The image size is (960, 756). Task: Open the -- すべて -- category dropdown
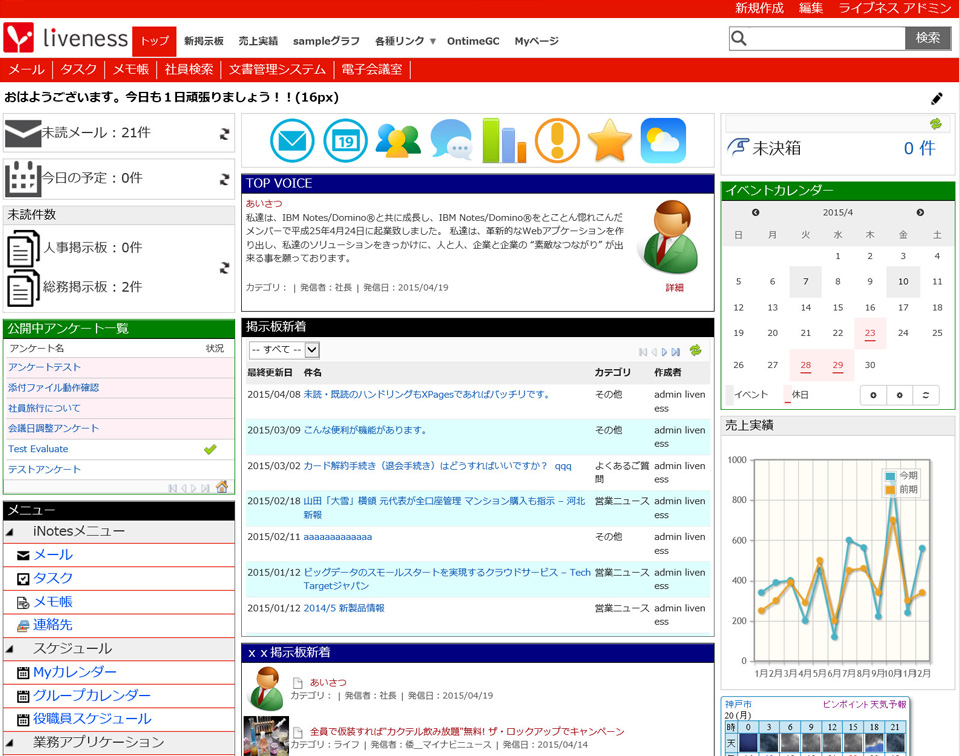(283, 351)
